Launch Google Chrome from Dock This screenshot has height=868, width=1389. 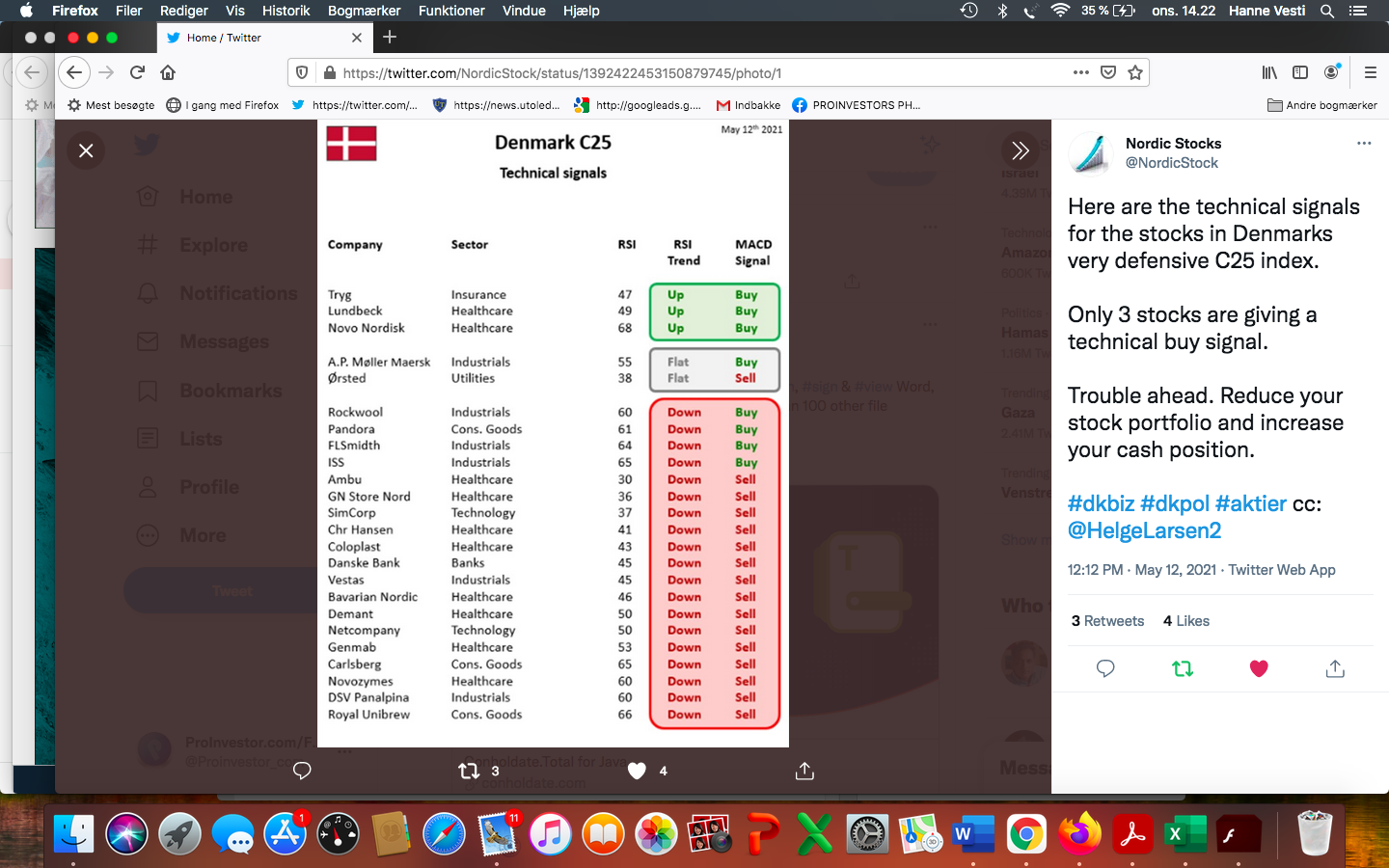pos(1026,834)
